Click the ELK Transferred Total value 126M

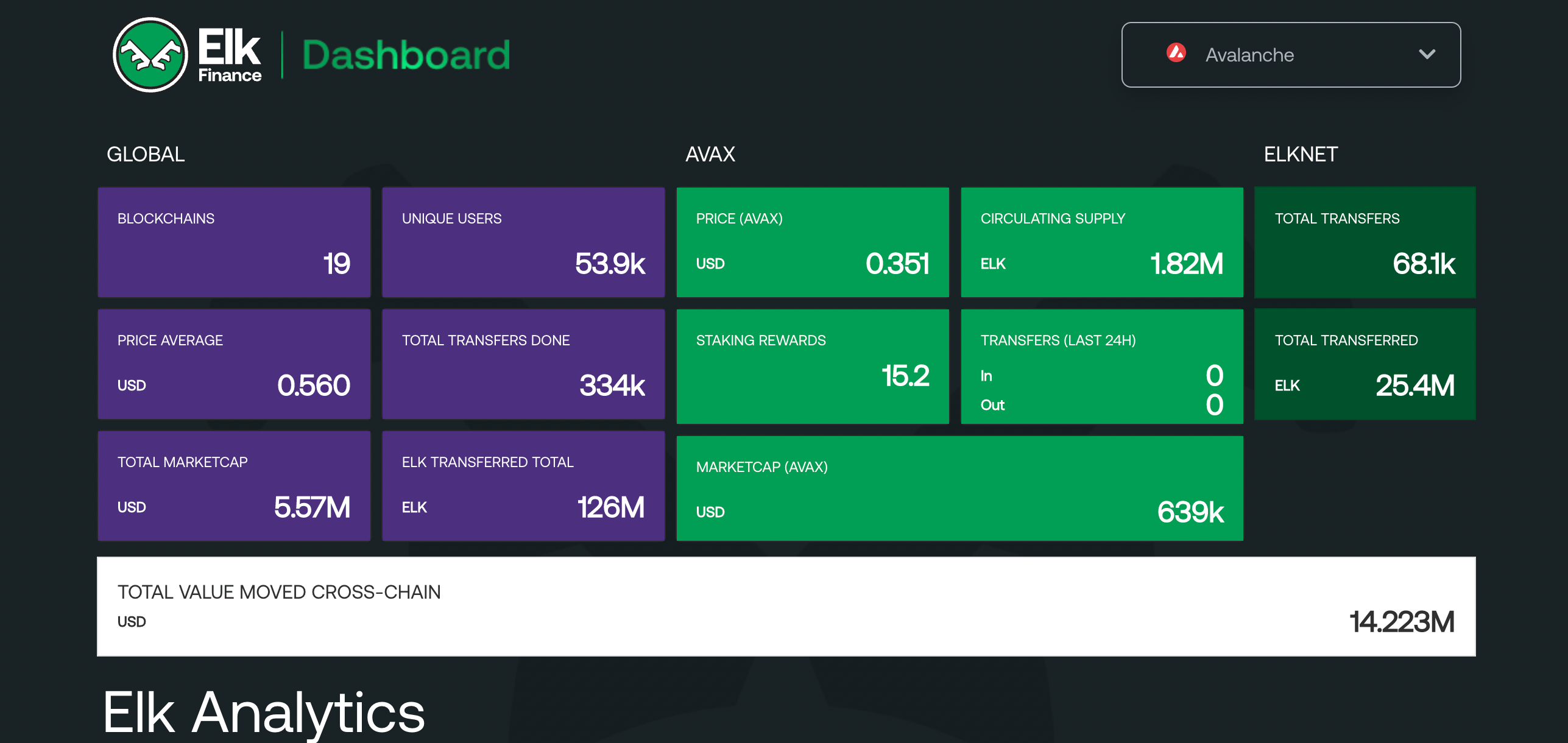(611, 507)
